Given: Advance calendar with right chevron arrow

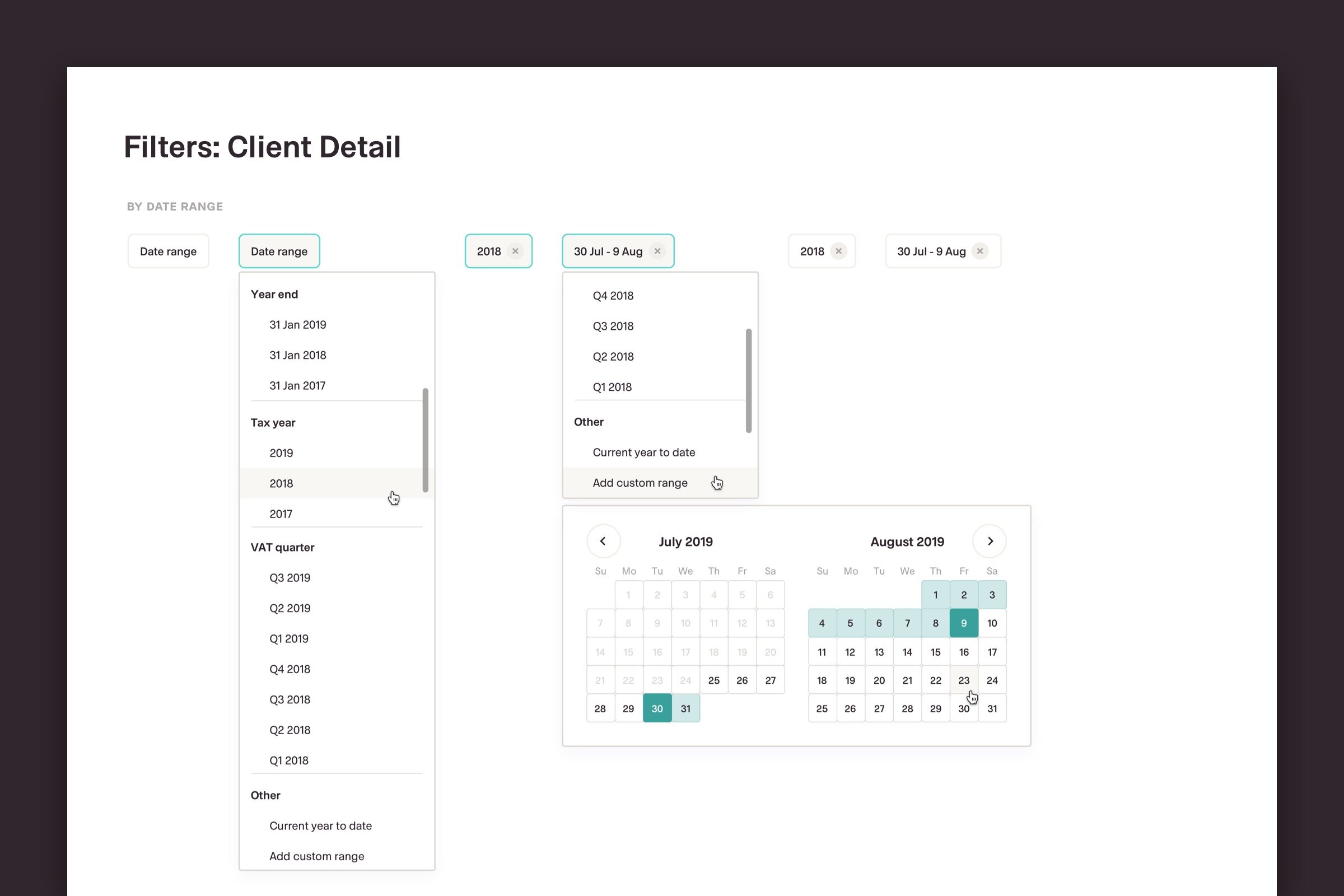Looking at the screenshot, I should (x=990, y=541).
